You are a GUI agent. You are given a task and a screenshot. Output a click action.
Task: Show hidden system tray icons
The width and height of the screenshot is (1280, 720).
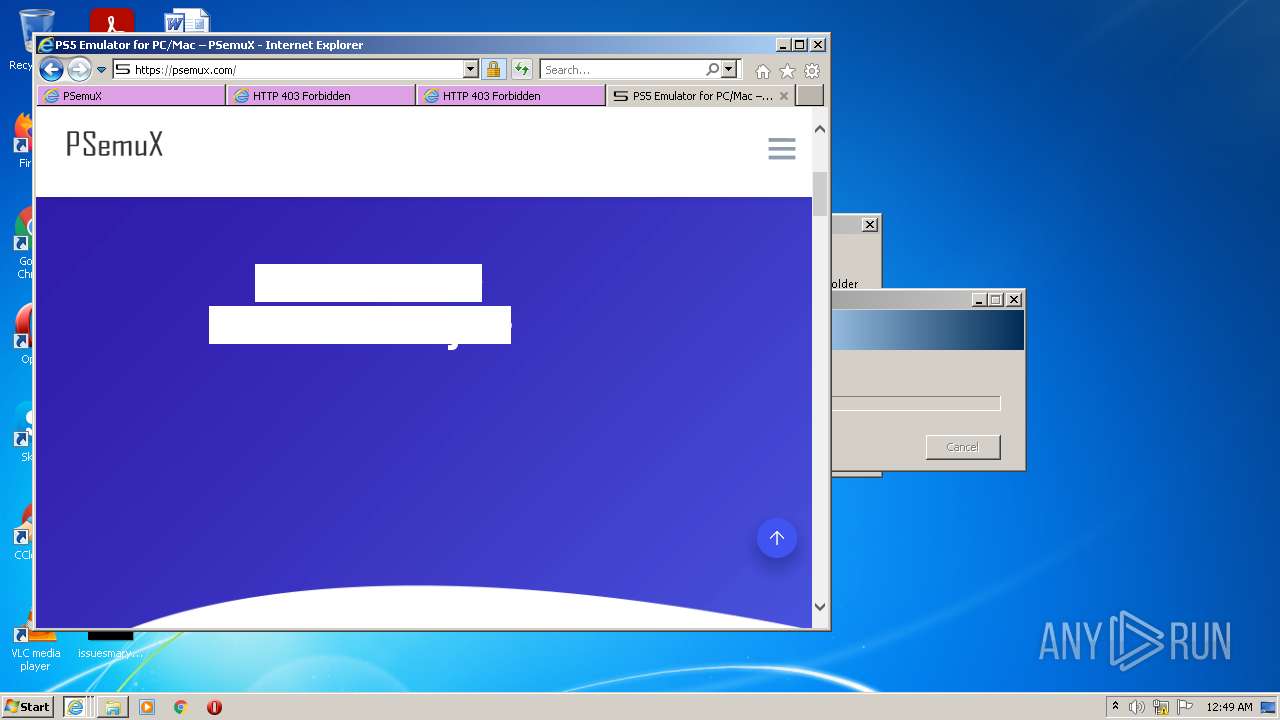(1116, 707)
